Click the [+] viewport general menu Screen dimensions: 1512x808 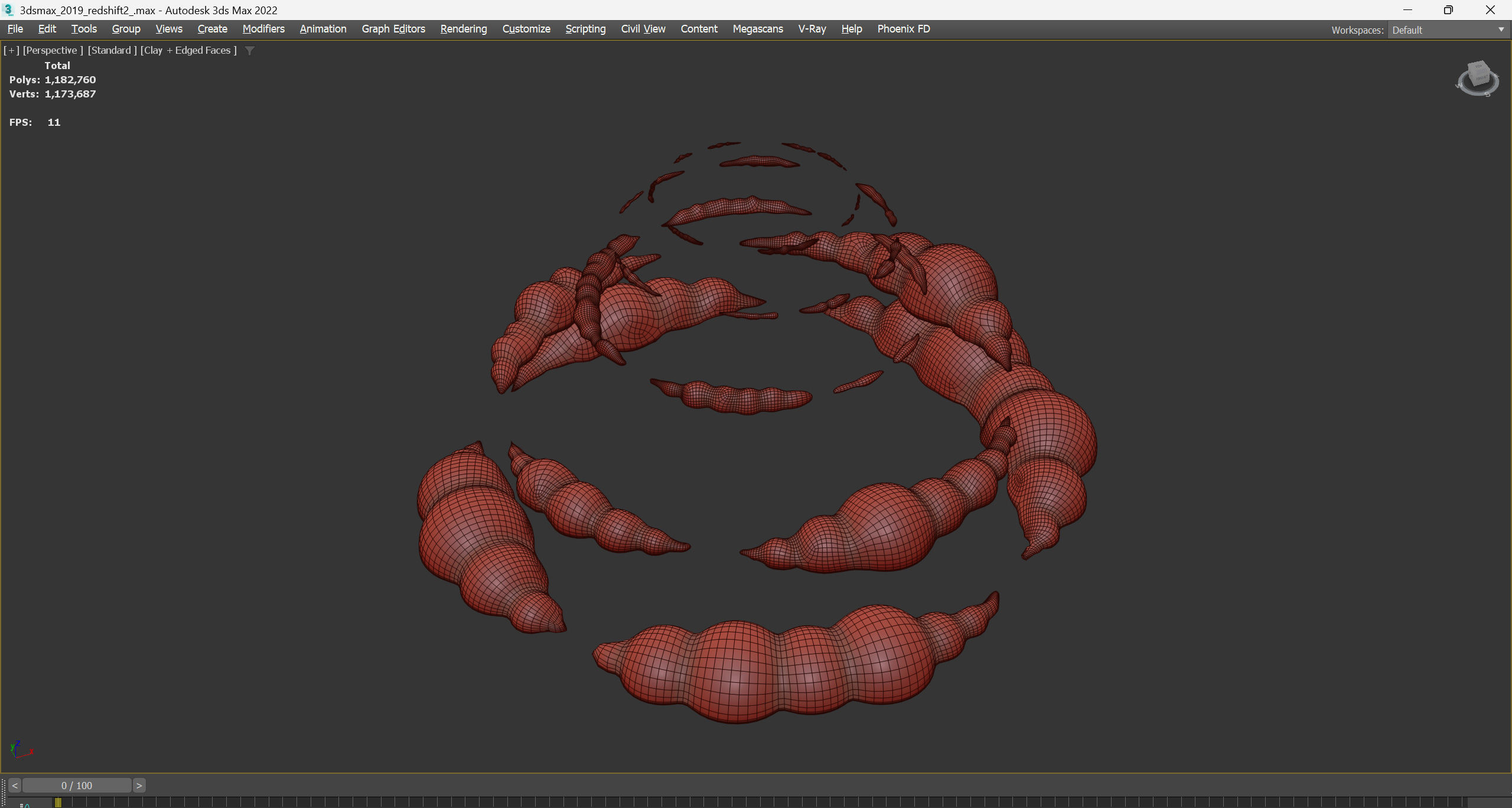(x=11, y=50)
